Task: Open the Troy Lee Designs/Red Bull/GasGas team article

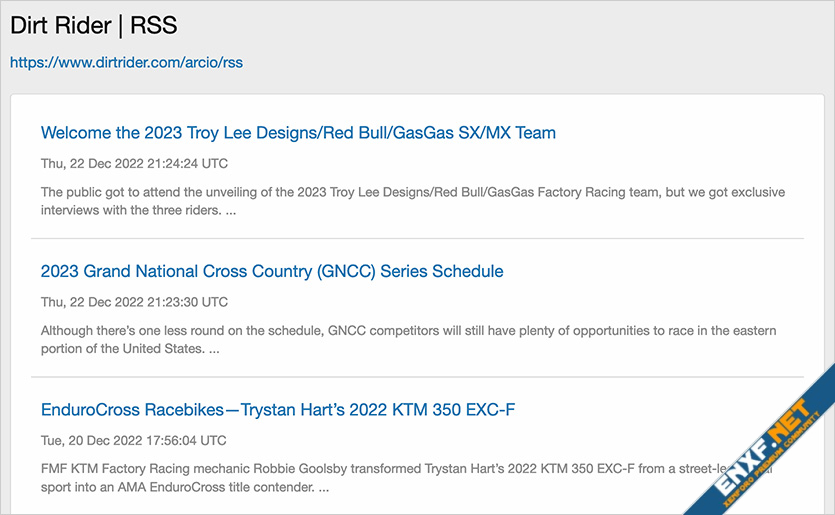Action: coord(298,132)
